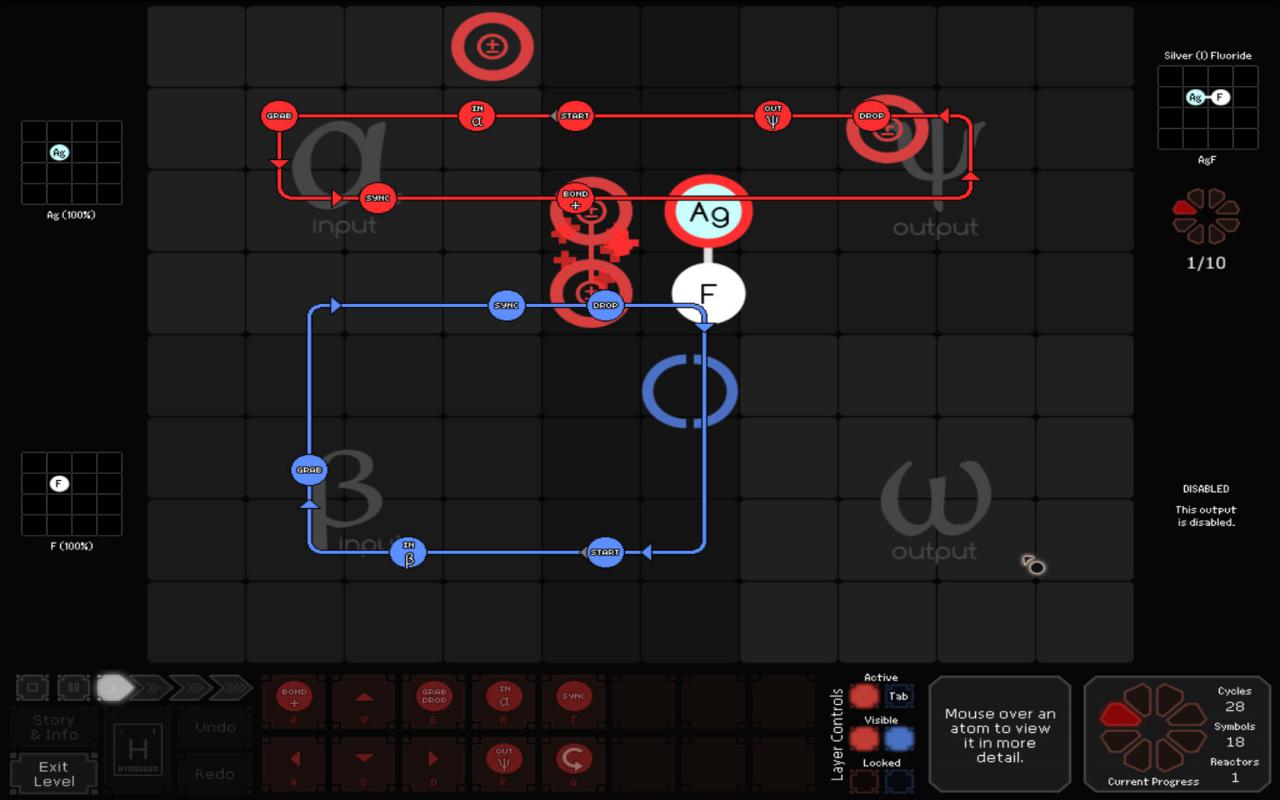The height and width of the screenshot is (800, 1280).
Task: Toggle blue layer visibility
Action: pyautogui.click(x=899, y=739)
